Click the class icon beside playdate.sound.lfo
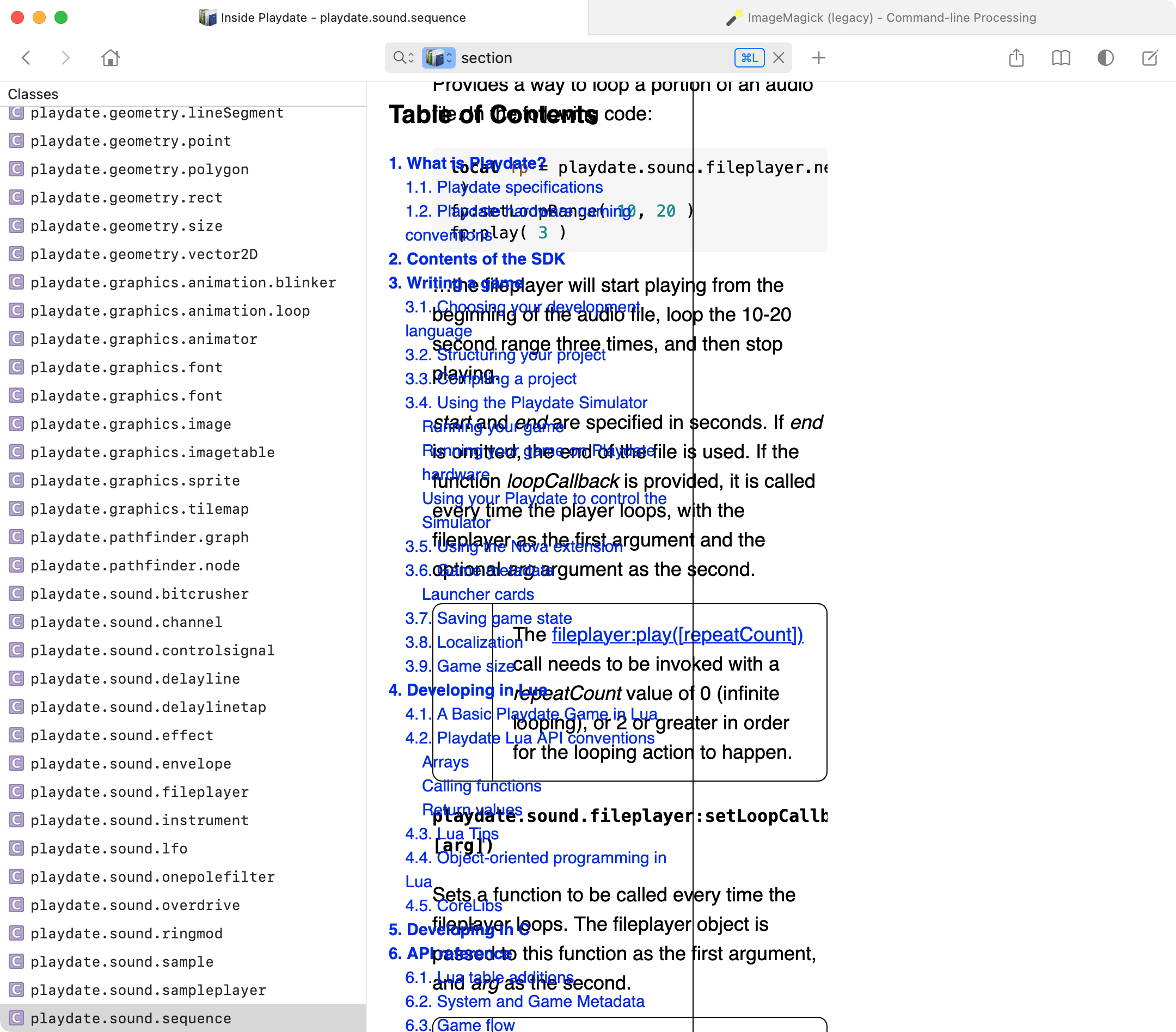The height and width of the screenshot is (1032, 1176). 17,848
